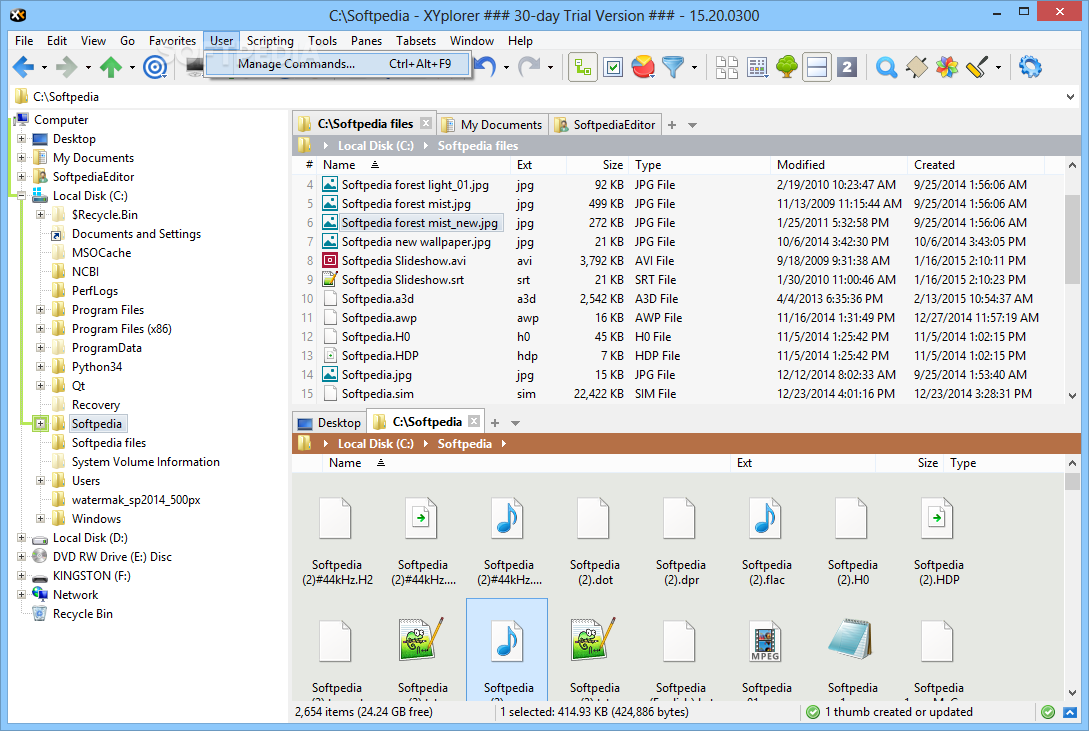The height and width of the screenshot is (731, 1089).
Task: Open dropdown arrow beside filter funnel
Action: [694, 68]
